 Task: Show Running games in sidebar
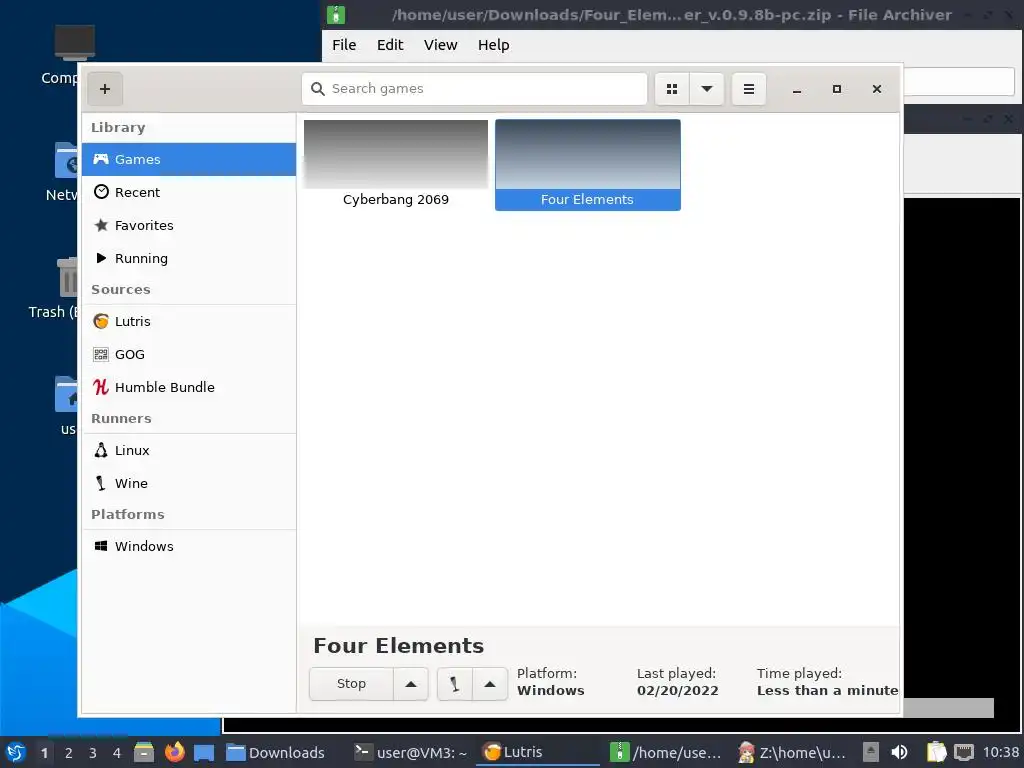tap(189, 258)
